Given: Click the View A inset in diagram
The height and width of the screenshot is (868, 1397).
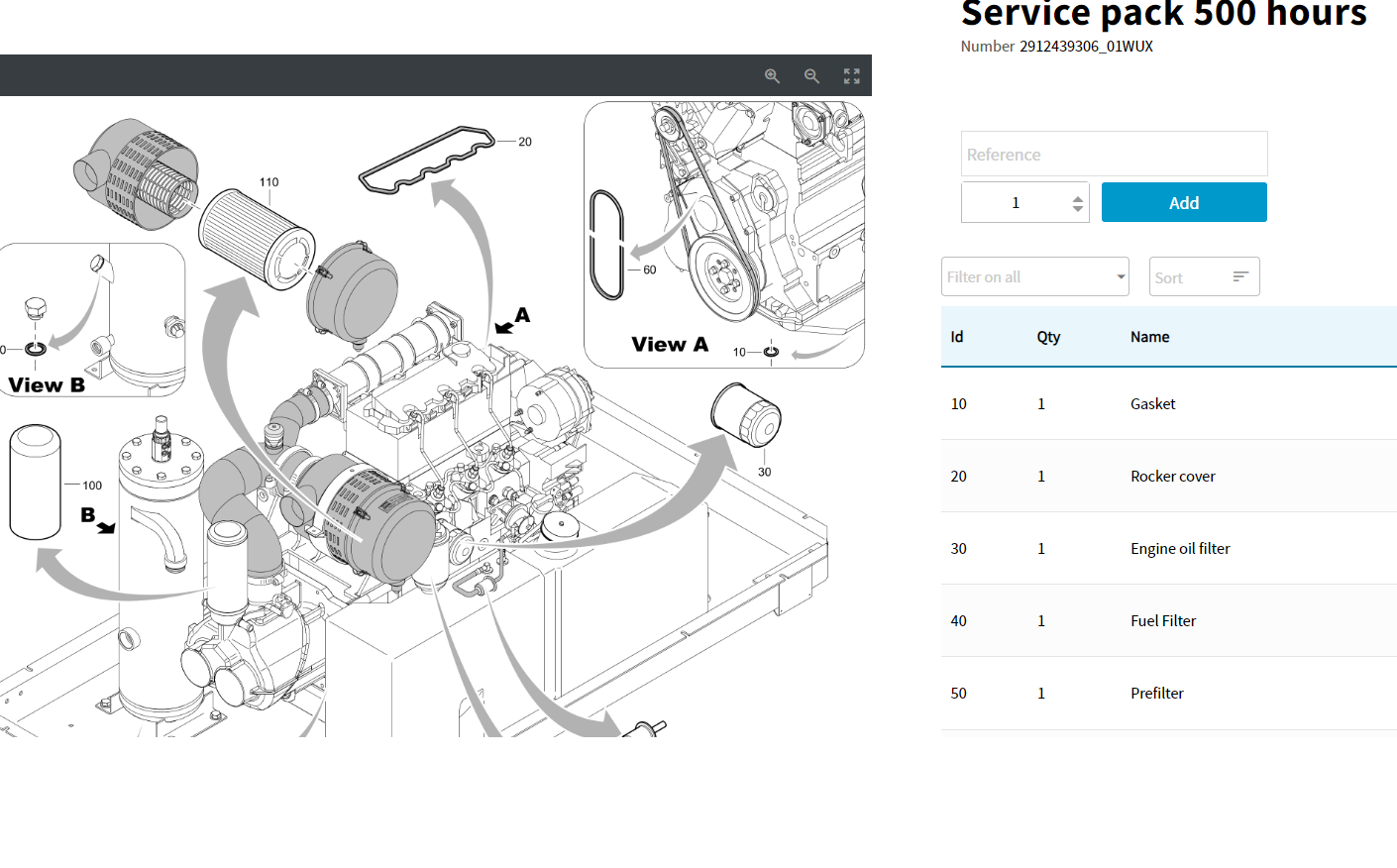Looking at the screenshot, I should point(723,235).
